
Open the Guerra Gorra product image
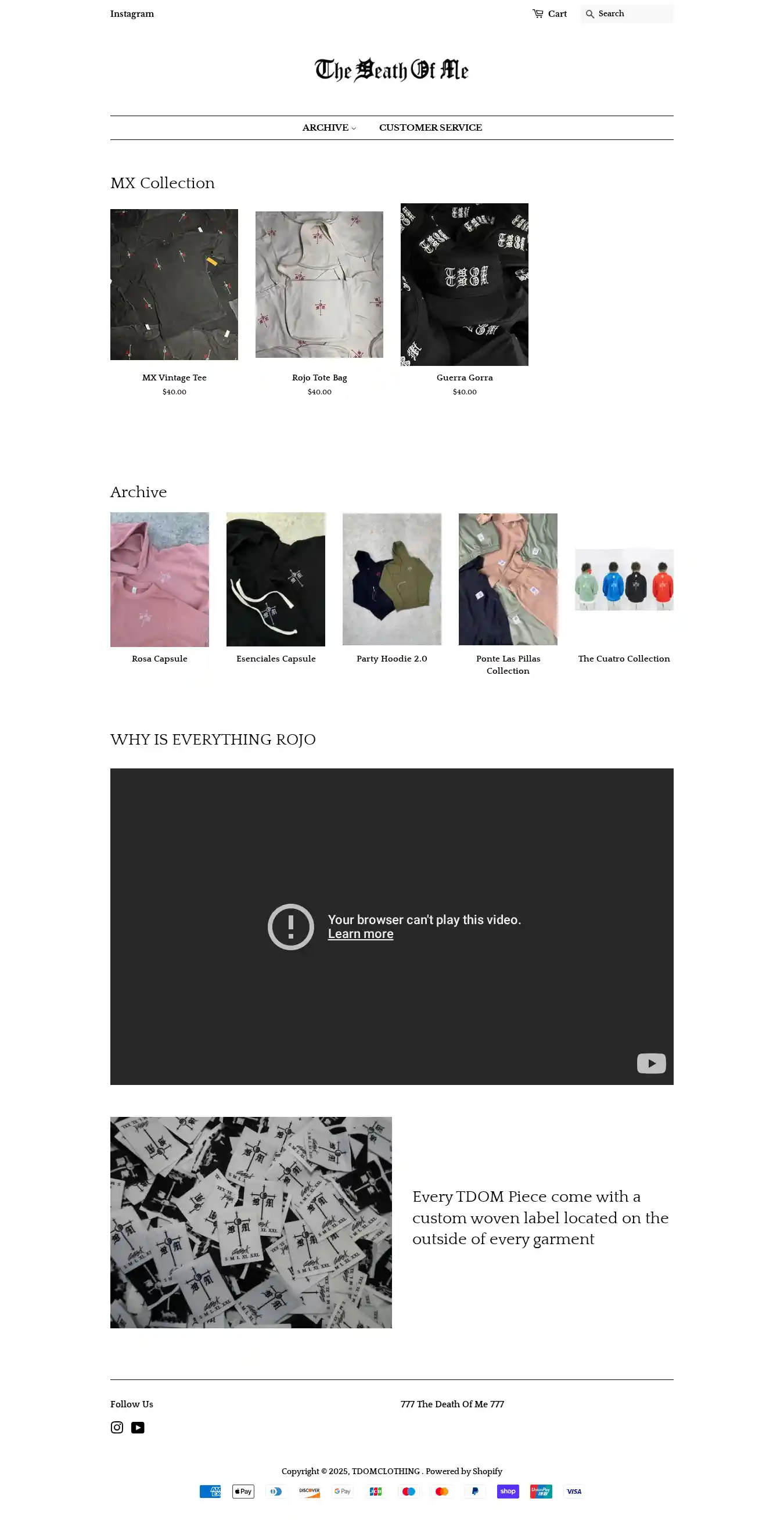pos(464,285)
